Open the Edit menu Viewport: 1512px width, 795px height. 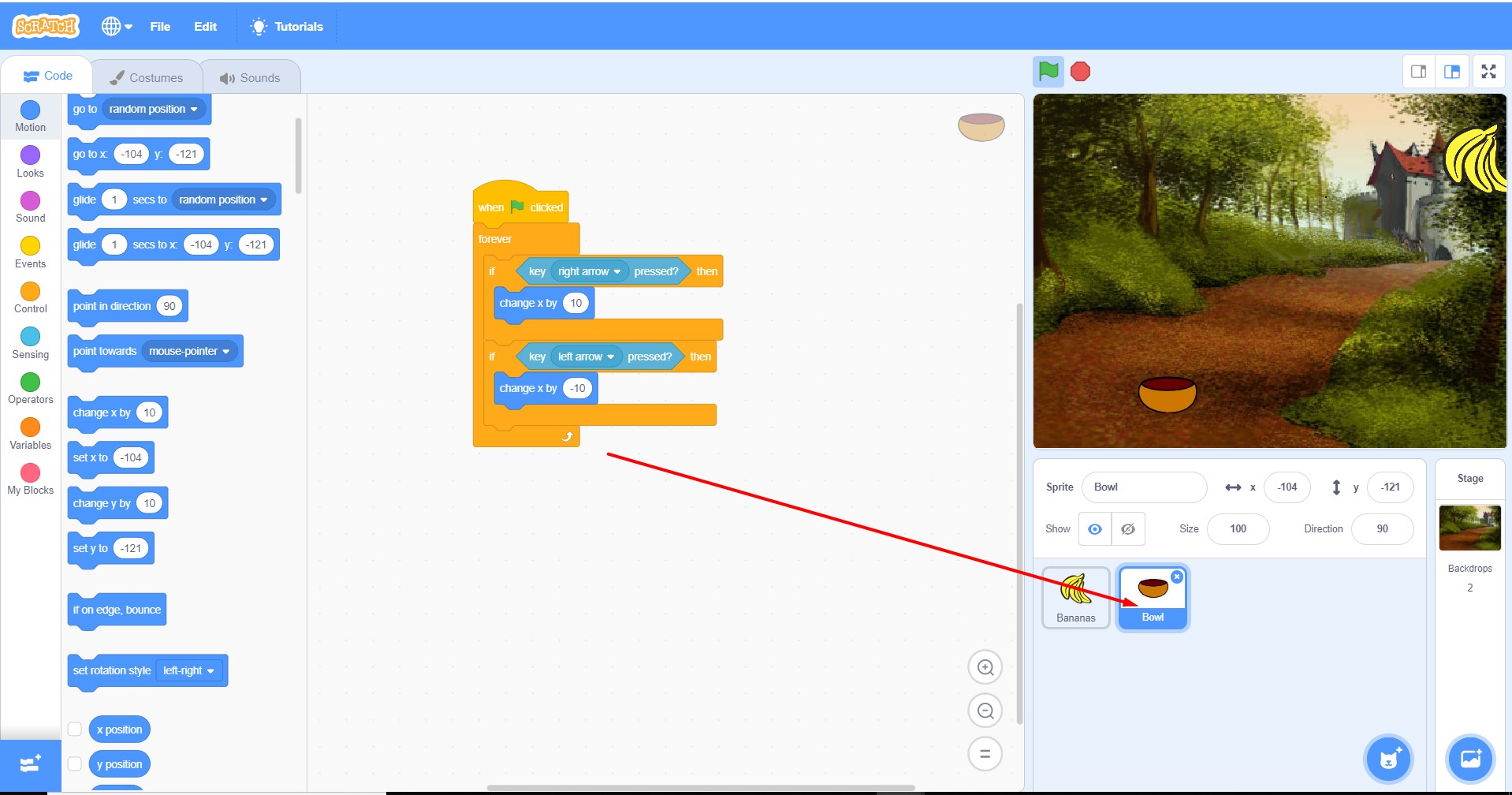tap(205, 26)
